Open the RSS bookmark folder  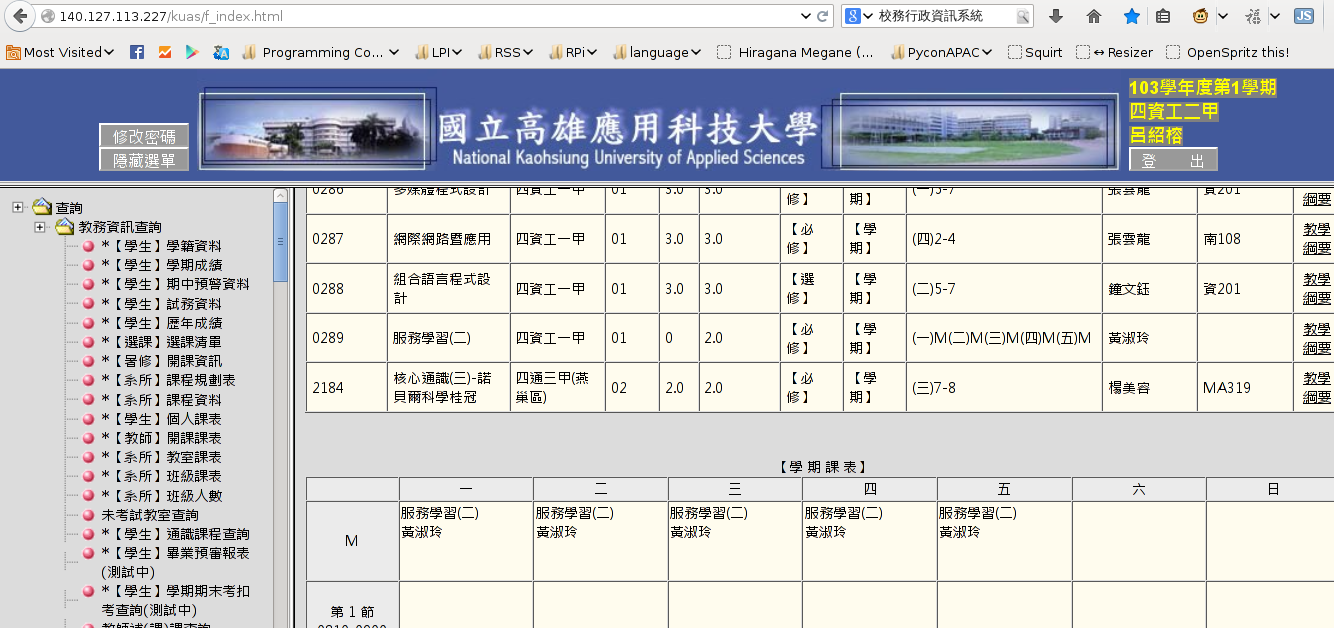pyautogui.click(x=505, y=52)
